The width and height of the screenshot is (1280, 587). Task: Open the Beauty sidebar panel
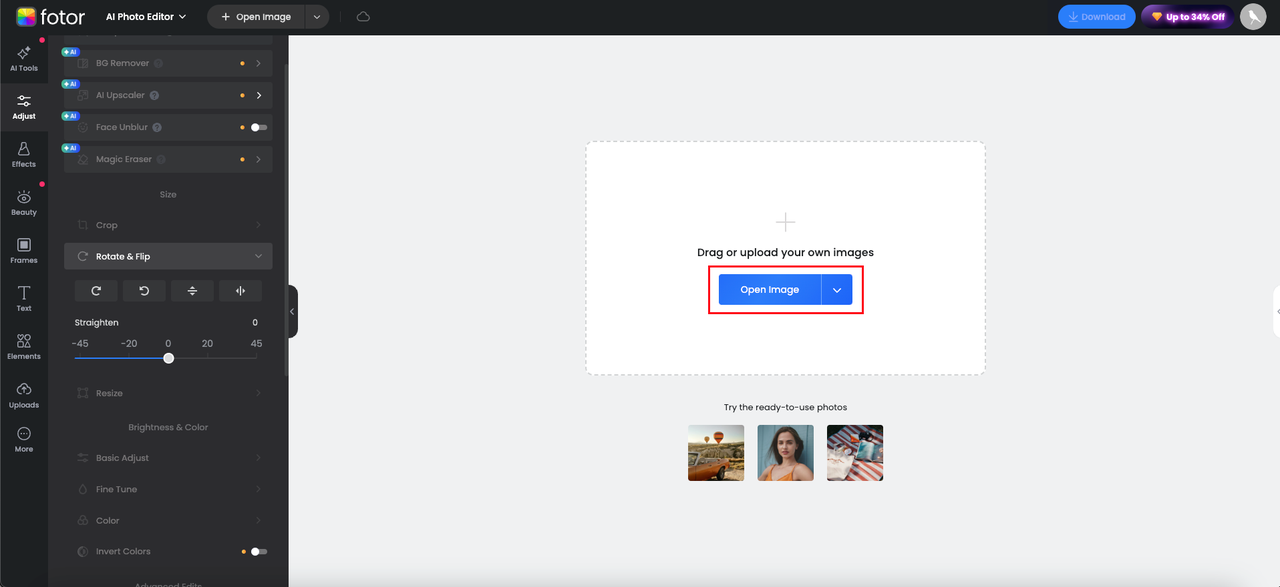pos(24,203)
